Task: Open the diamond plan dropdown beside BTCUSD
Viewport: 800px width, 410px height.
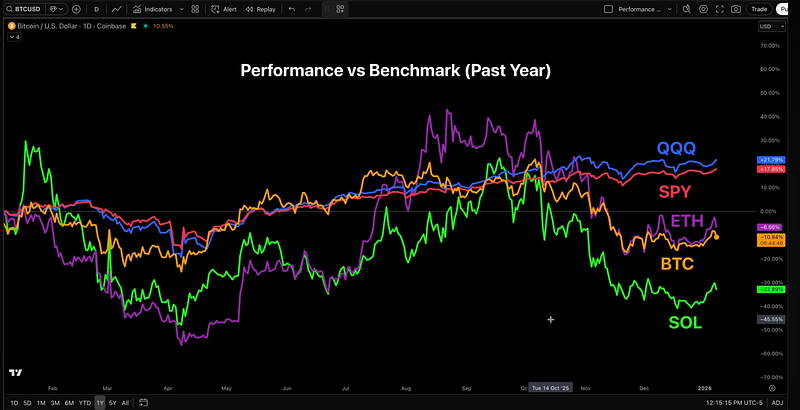Action: (56, 9)
